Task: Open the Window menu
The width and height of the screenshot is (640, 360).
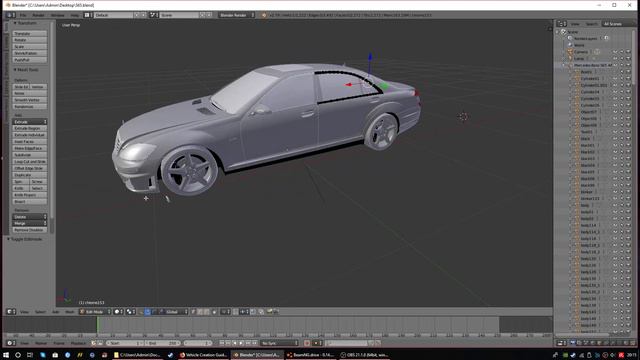Action: click(x=58, y=15)
